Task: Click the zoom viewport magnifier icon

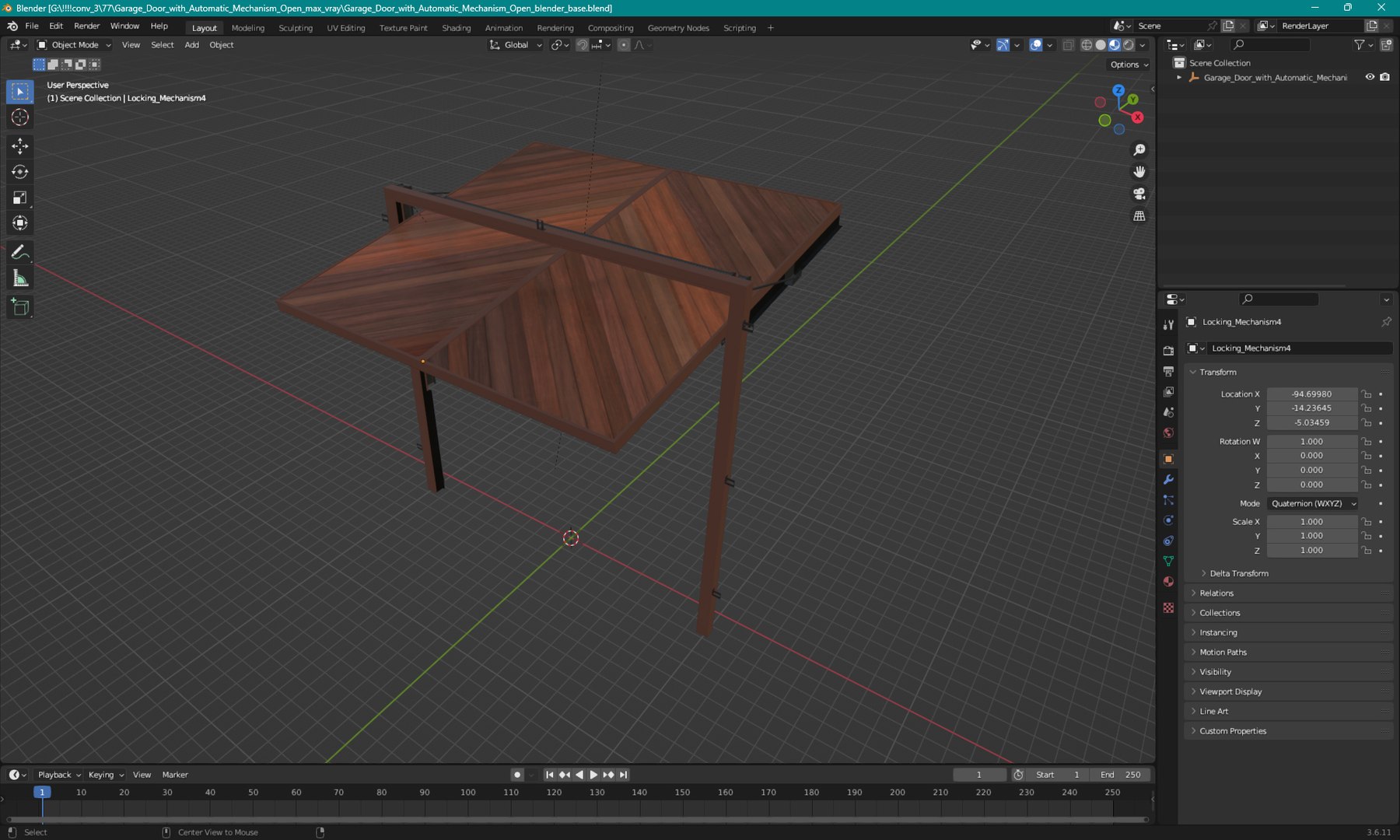Action: click(1139, 149)
